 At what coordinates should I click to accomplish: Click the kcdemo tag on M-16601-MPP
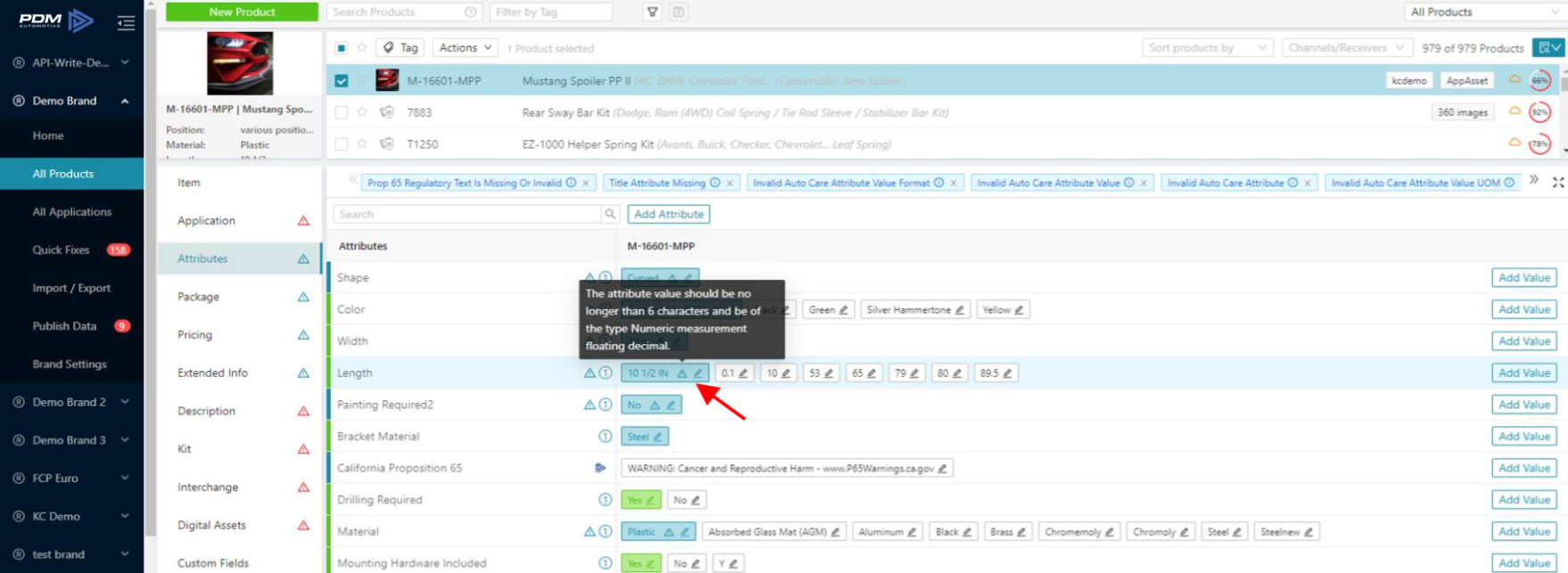(1408, 80)
